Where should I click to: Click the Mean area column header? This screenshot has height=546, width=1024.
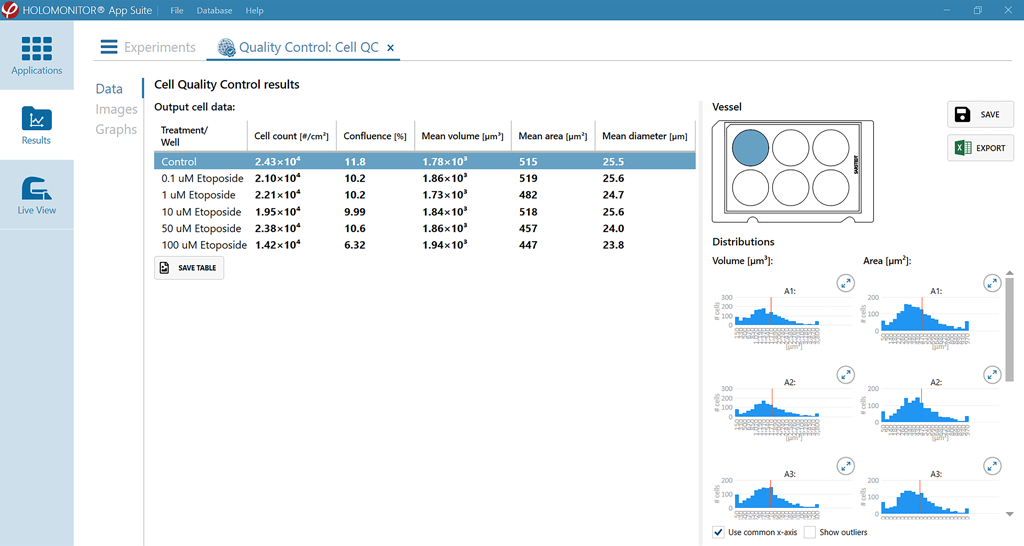(552, 136)
